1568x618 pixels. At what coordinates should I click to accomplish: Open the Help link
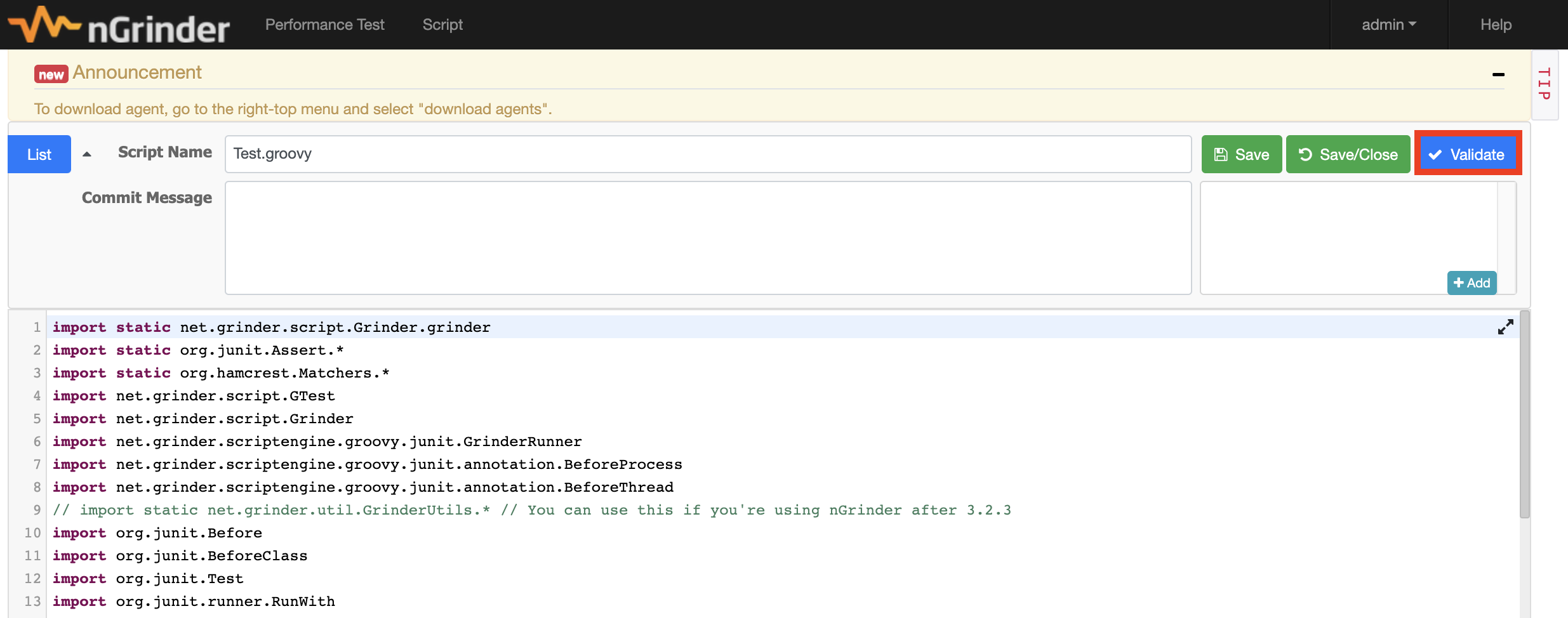coord(1496,25)
